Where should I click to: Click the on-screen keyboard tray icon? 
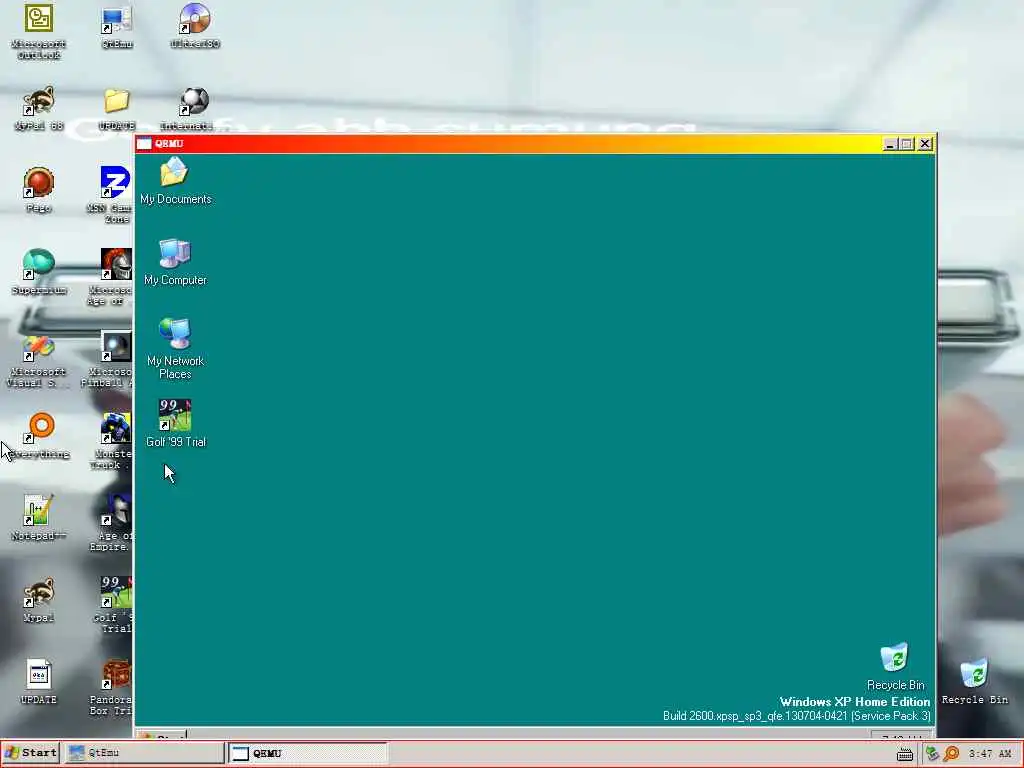tap(904, 754)
